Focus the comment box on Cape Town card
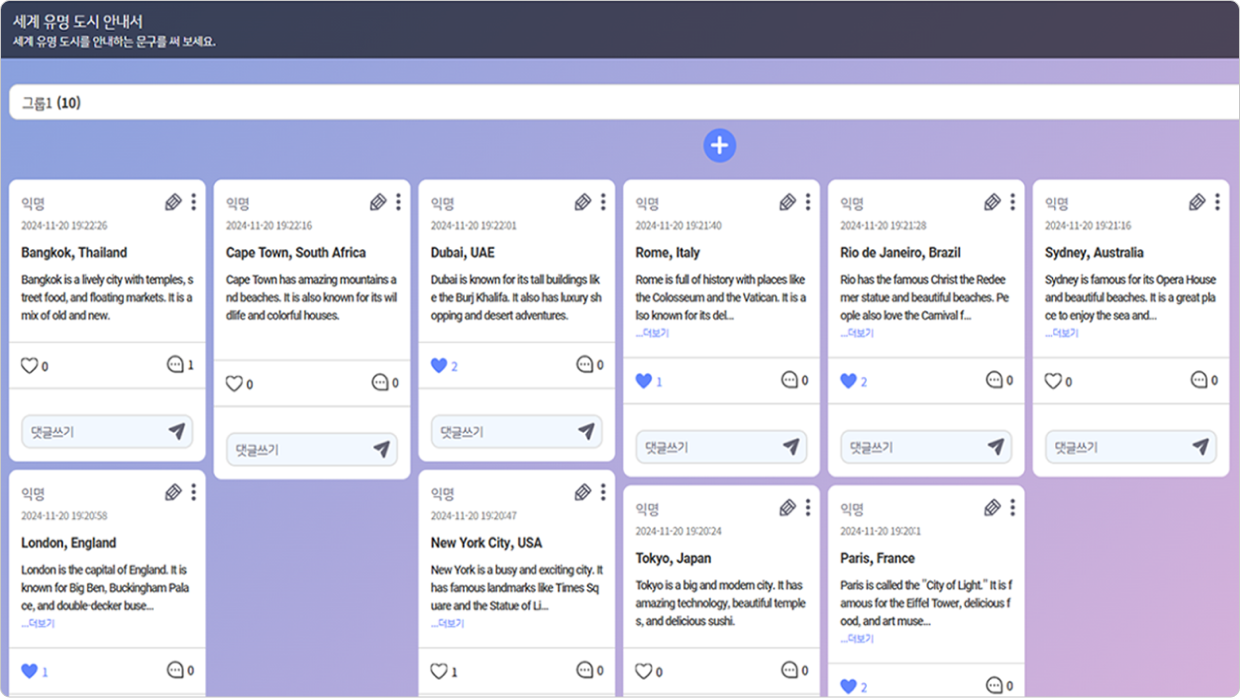The width and height of the screenshot is (1240, 698). 312,450
